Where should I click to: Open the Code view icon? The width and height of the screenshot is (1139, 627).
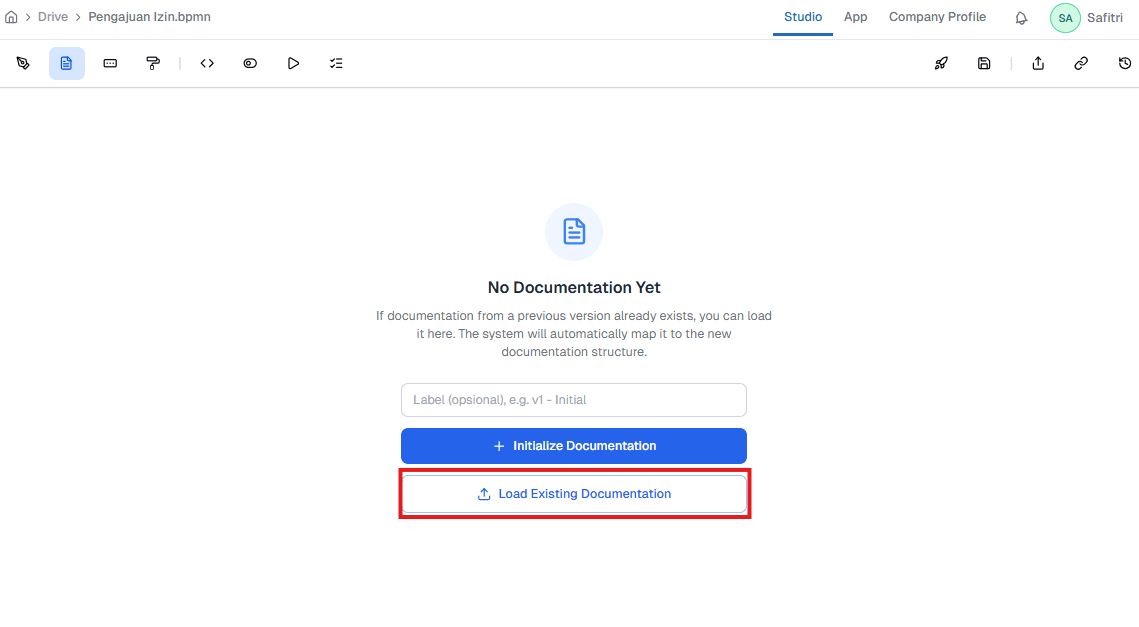click(x=206, y=63)
